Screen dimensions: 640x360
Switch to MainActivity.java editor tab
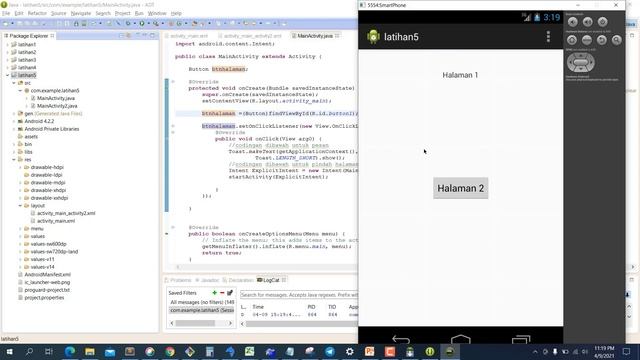315,36
